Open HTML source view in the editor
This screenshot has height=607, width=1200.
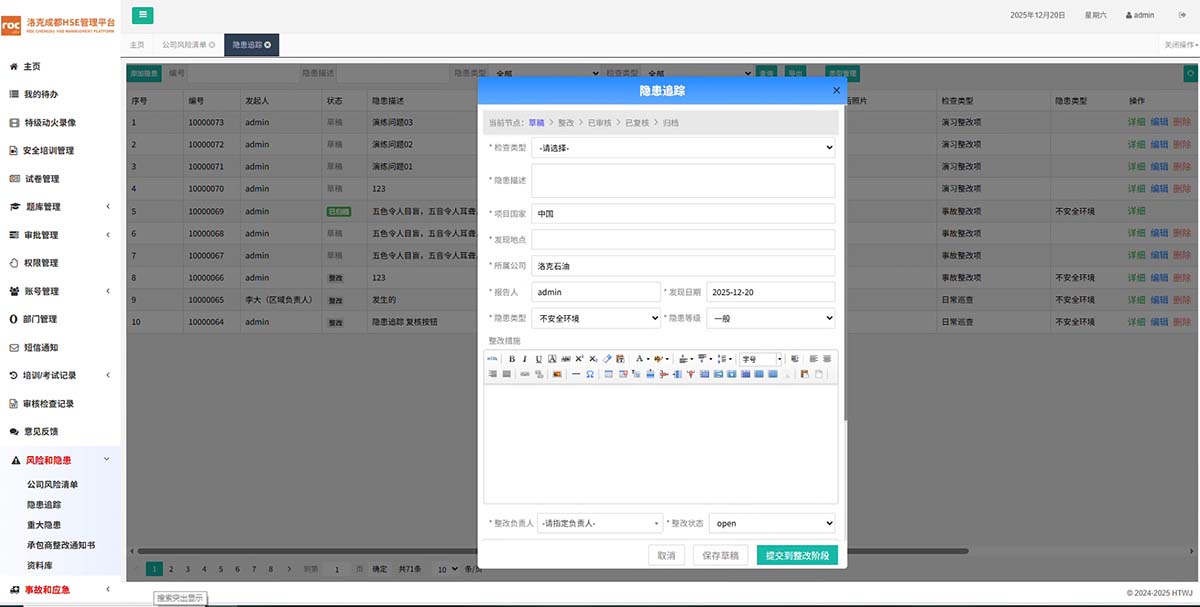pyautogui.click(x=492, y=358)
